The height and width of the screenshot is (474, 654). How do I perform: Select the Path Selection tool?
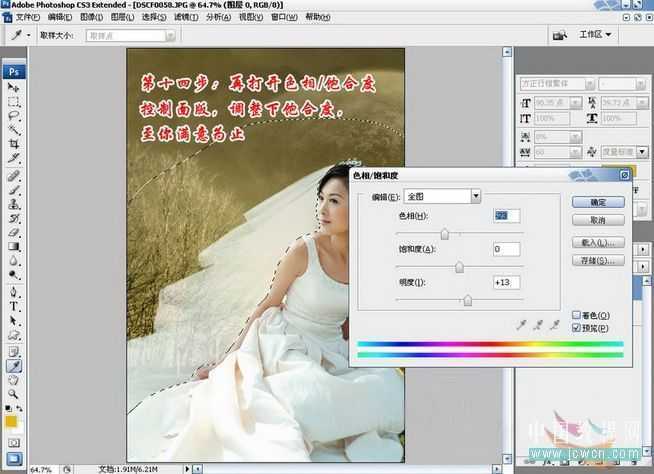[13, 320]
